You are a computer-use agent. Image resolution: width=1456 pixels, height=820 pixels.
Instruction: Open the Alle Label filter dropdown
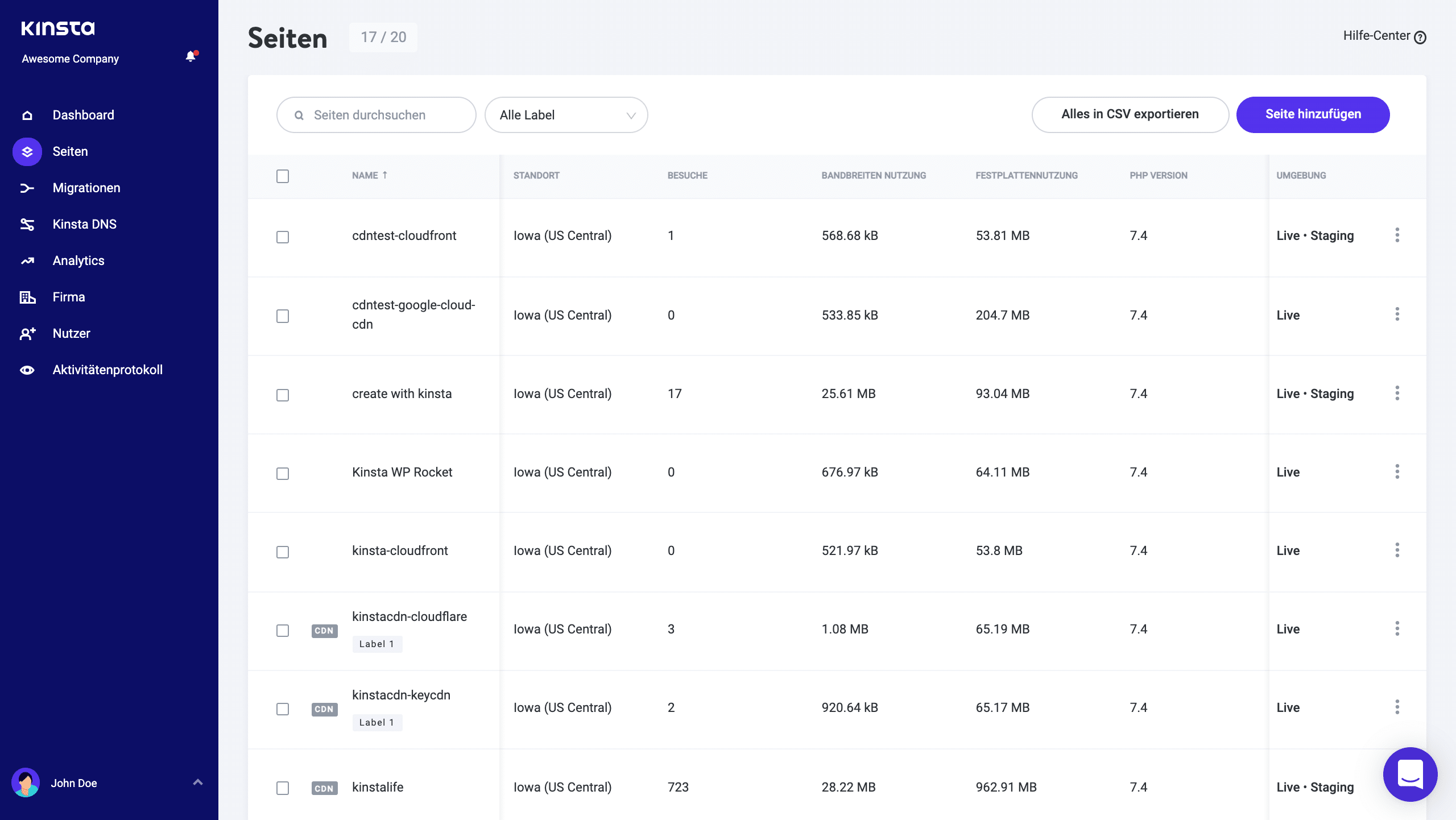[566, 114]
